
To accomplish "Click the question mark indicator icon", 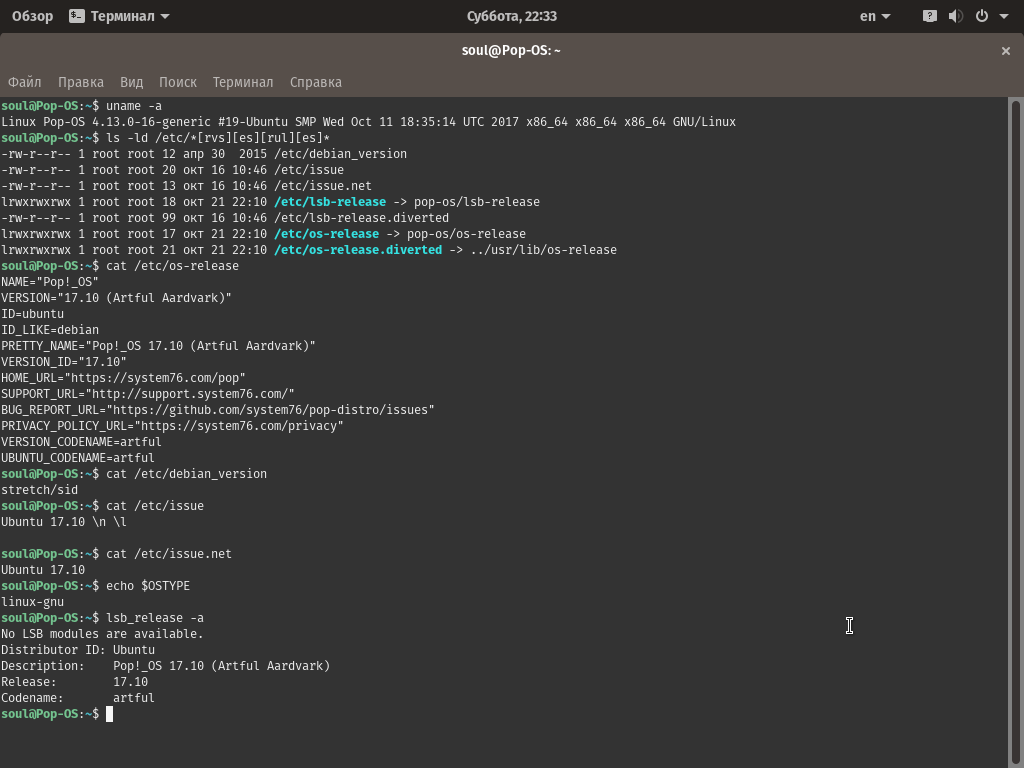I will point(930,16).
